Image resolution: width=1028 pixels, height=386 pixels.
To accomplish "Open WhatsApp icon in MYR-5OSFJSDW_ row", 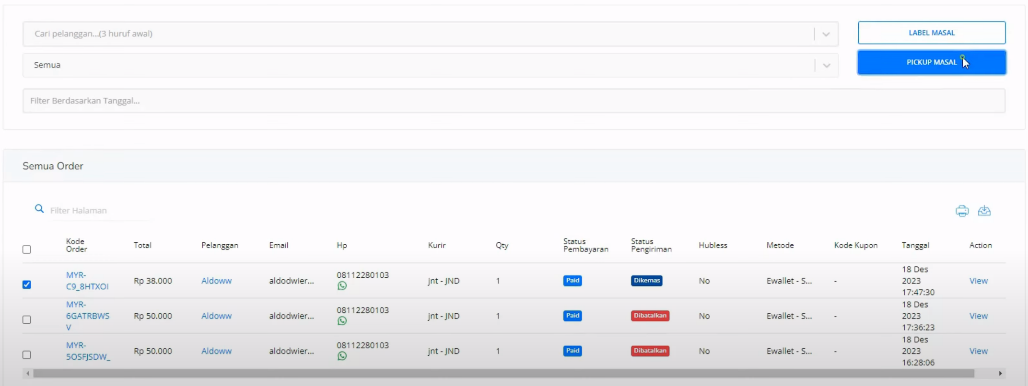I will coord(342,356).
